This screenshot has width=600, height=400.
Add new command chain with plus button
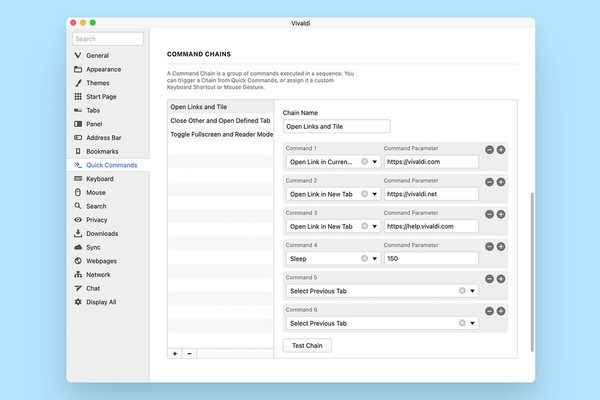(x=175, y=353)
